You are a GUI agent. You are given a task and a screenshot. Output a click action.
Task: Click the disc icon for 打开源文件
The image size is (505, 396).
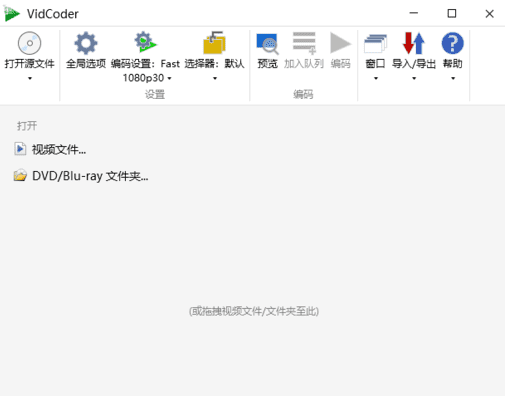29,43
